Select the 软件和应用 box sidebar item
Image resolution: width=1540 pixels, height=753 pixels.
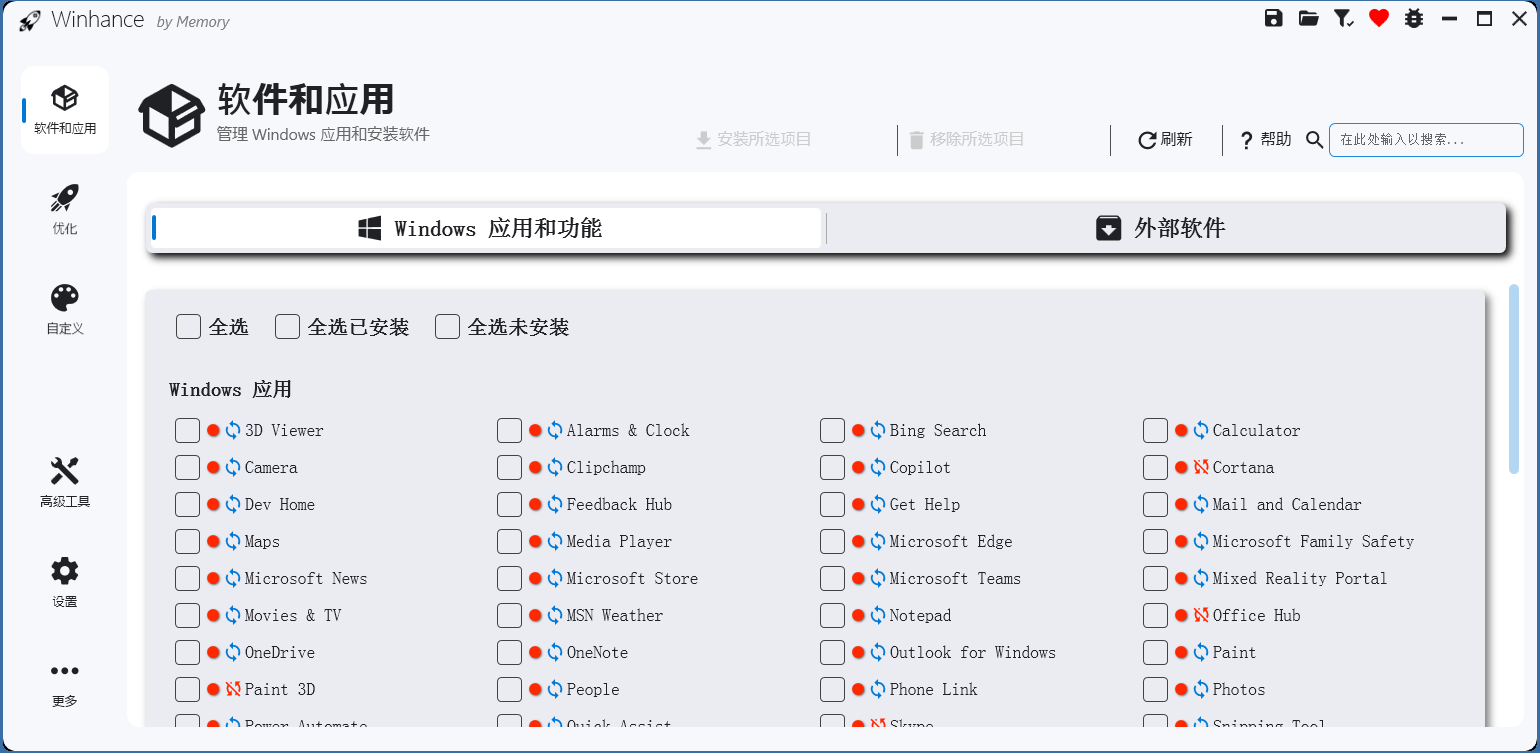click(65, 110)
